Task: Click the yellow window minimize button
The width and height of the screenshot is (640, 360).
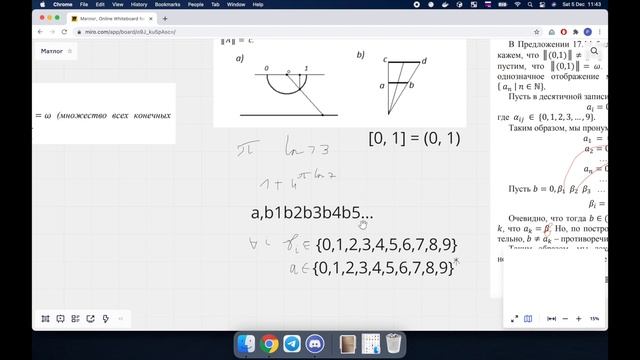Action: point(49,18)
